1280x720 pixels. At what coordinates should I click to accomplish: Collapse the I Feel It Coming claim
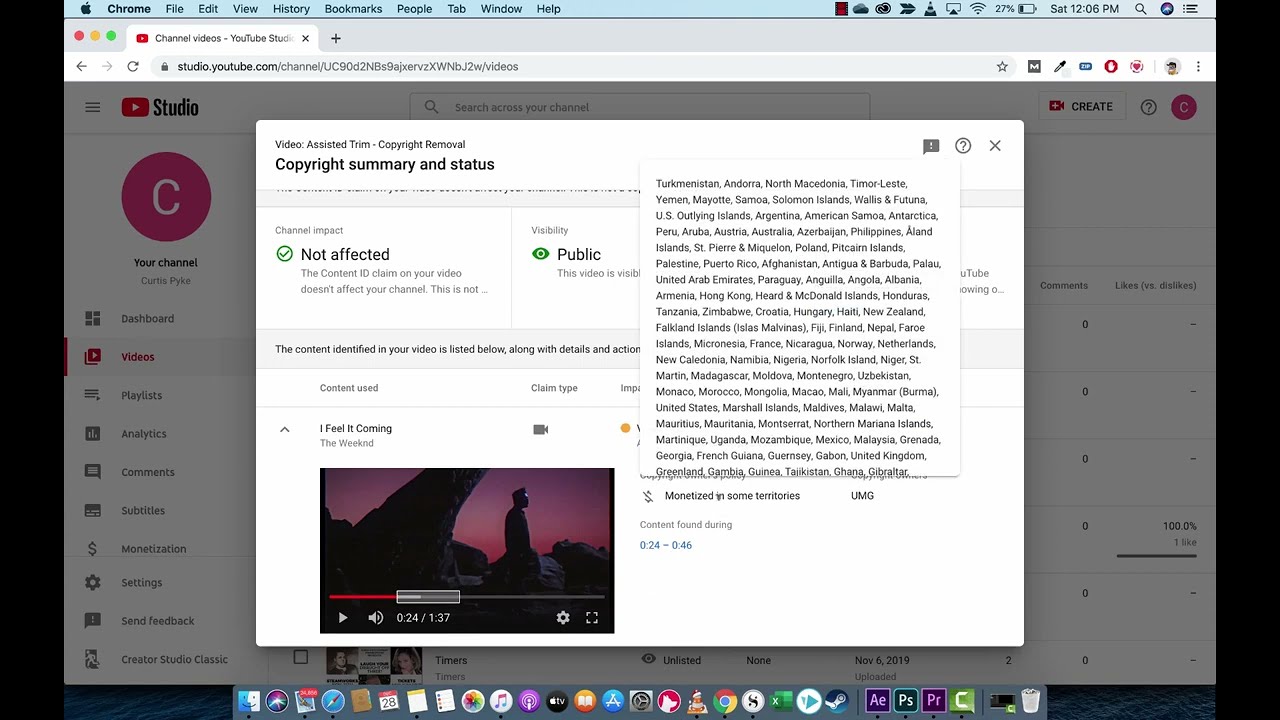pos(284,429)
